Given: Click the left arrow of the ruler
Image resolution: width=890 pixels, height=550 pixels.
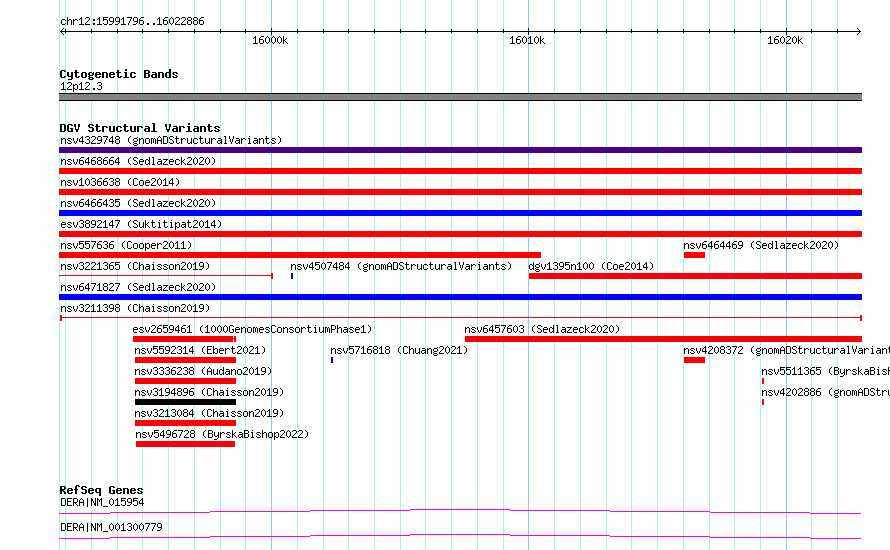Looking at the screenshot, I should (62, 31).
